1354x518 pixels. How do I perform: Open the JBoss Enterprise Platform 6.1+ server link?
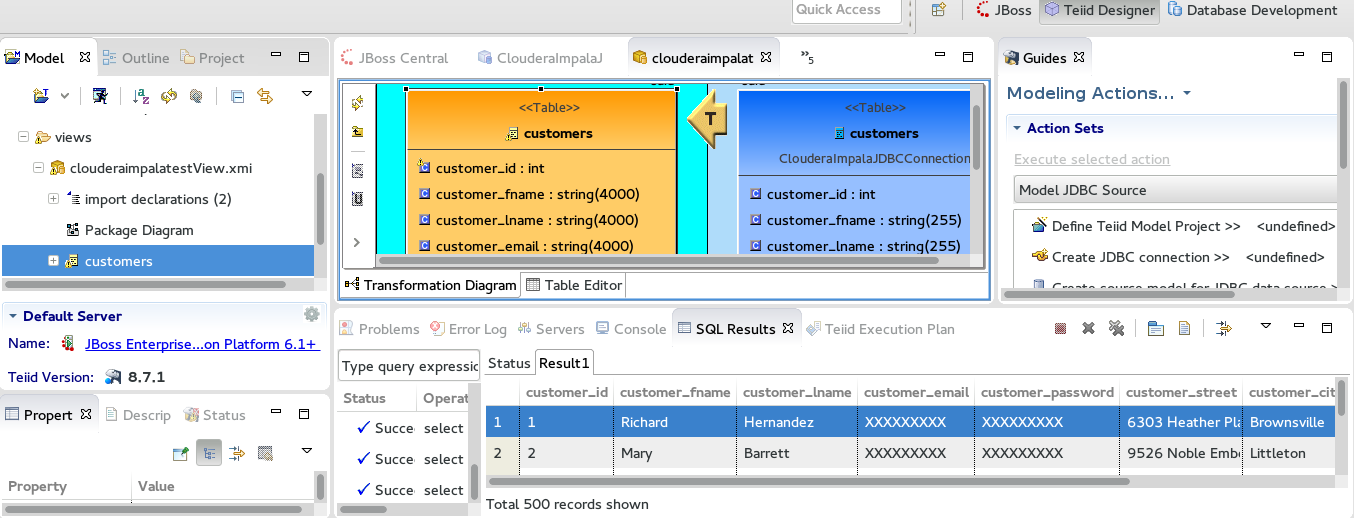[x=202, y=344]
